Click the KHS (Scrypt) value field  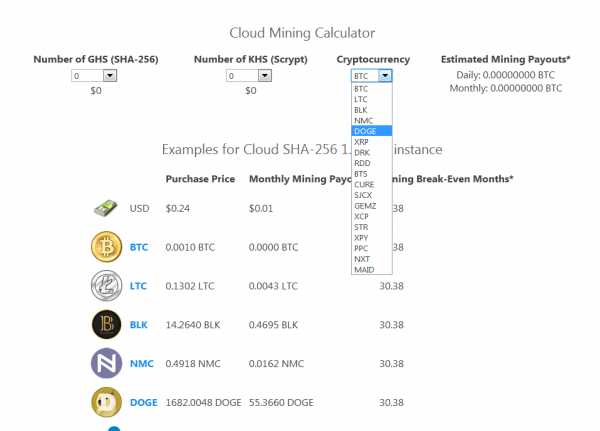point(242,76)
